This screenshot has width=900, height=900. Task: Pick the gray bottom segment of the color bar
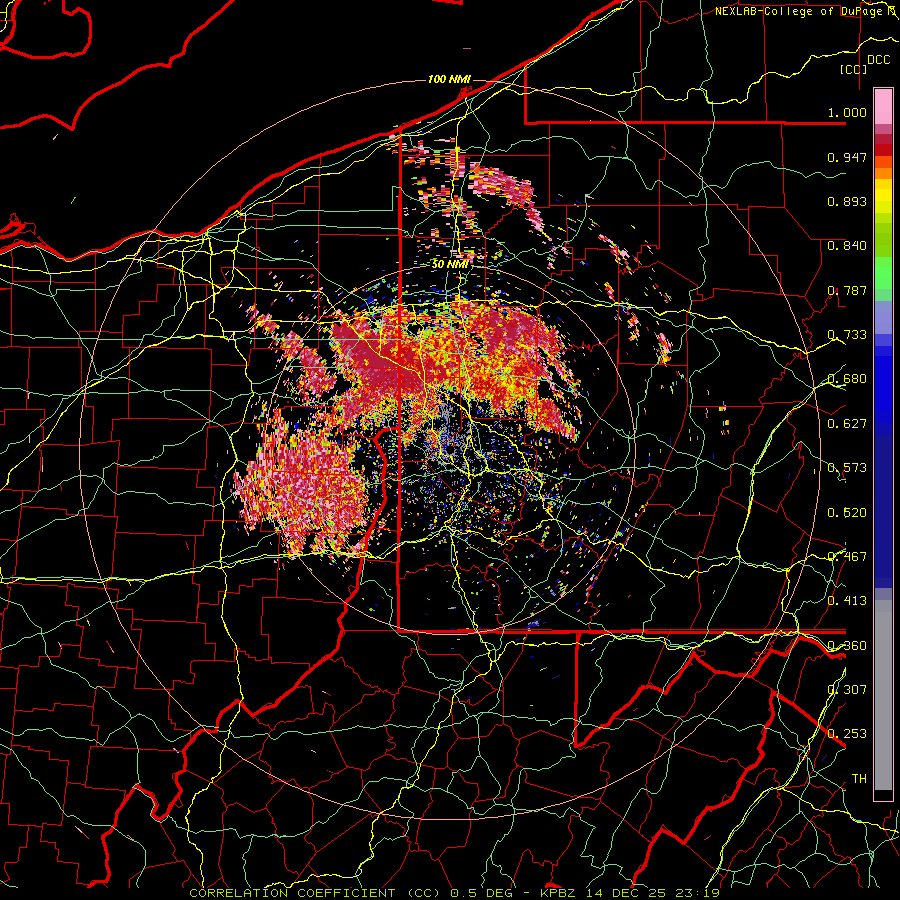883,695
